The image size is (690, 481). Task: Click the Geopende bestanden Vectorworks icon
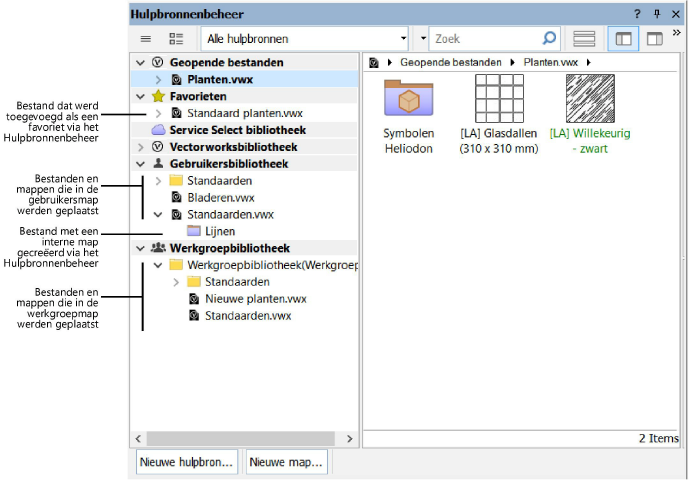point(158,62)
